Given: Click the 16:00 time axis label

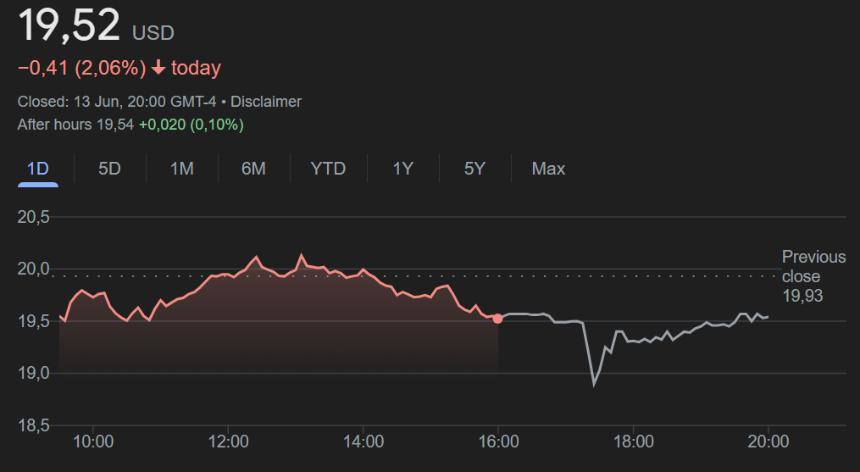Looking at the screenshot, I should [x=499, y=441].
